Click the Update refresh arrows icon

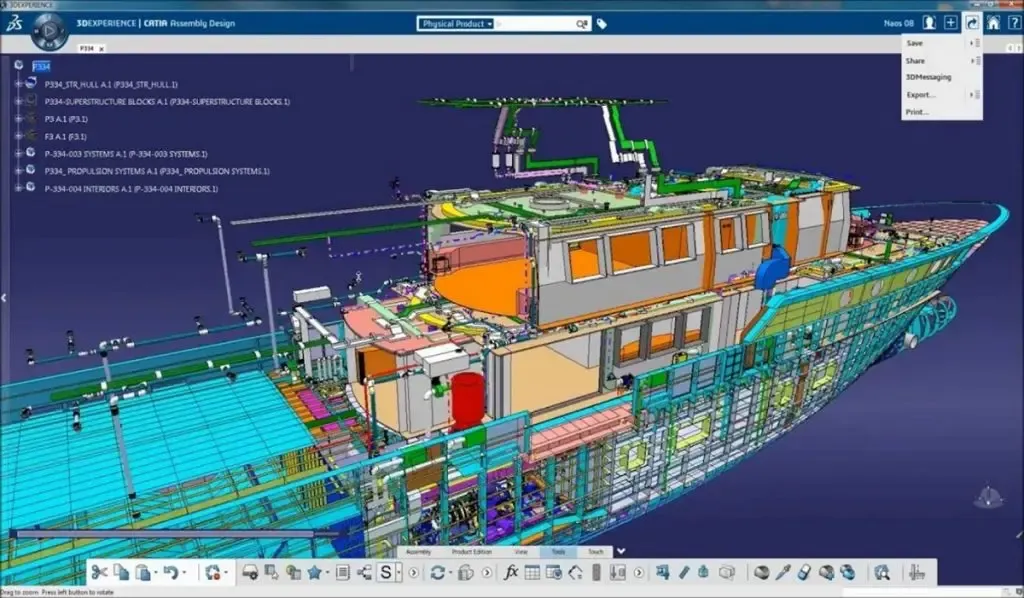(x=437, y=572)
